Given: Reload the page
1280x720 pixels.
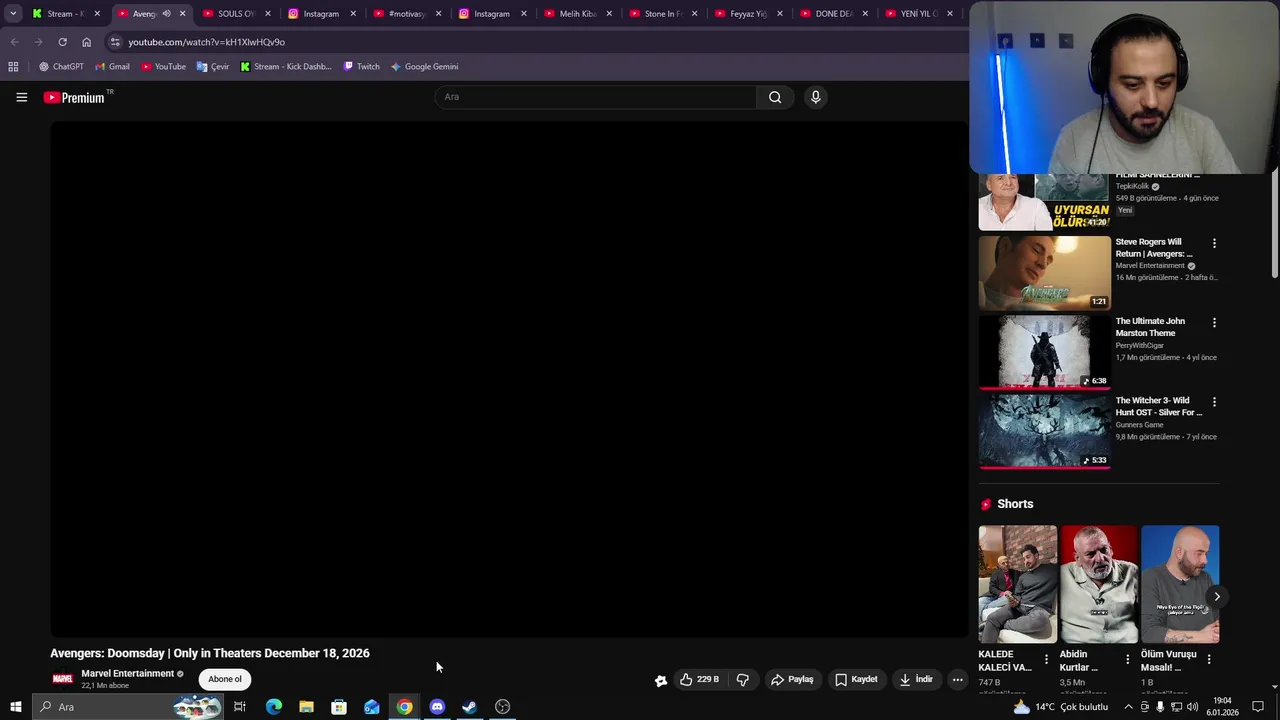Looking at the screenshot, I should click(x=62, y=42).
